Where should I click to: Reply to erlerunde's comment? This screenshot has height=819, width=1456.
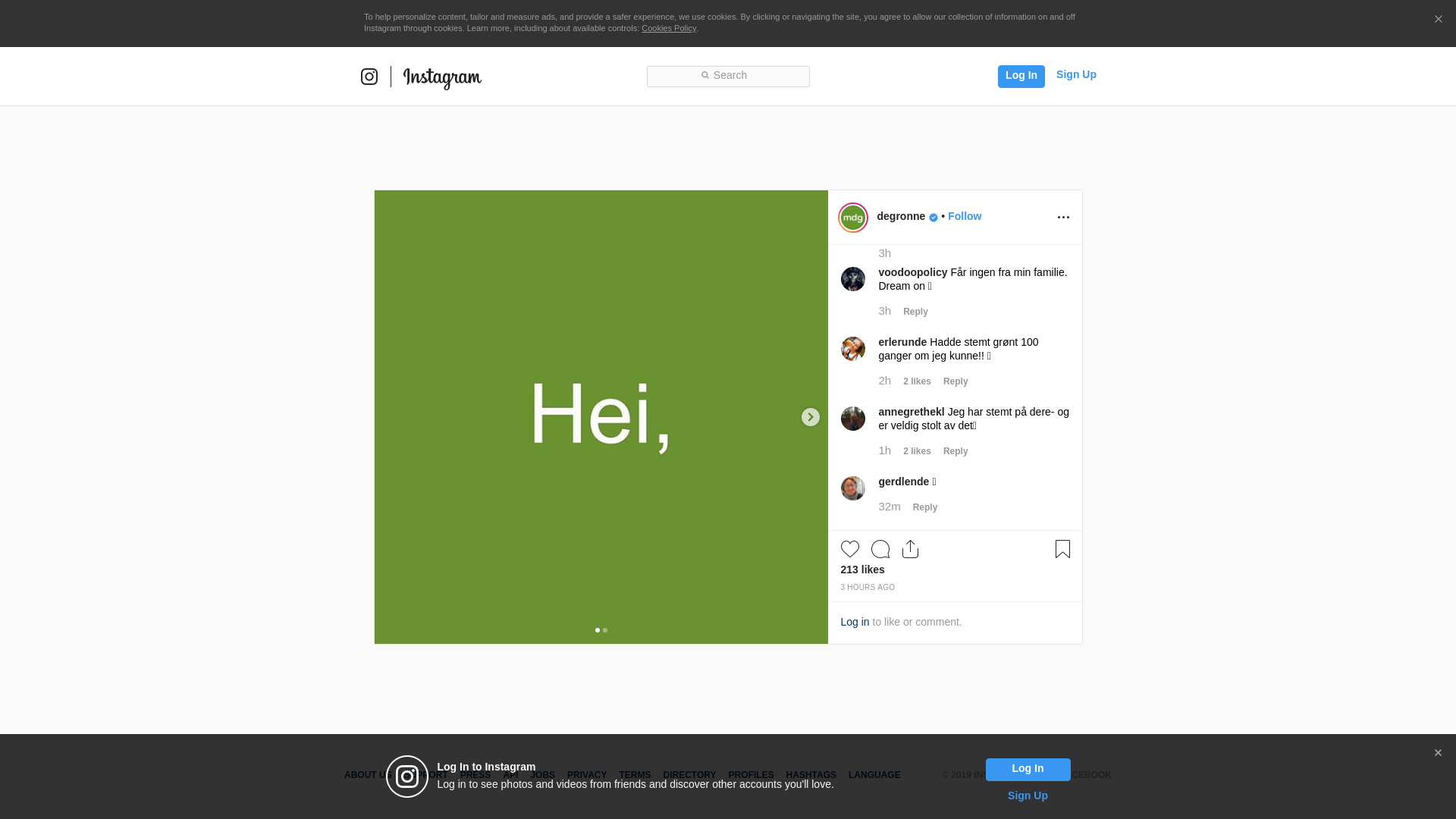pyautogui.click(x=955, y=381)
